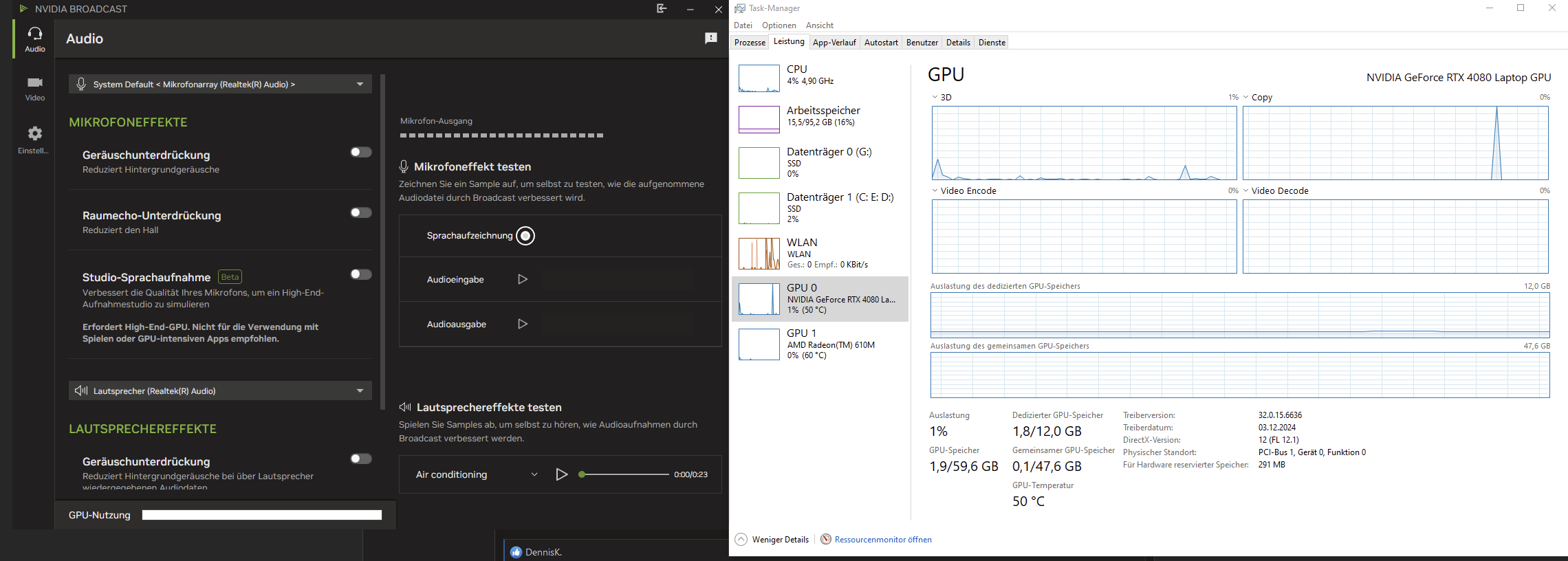Open the Optionen menu
Viewport: 1568px width, 561px height.
(778, 25)
